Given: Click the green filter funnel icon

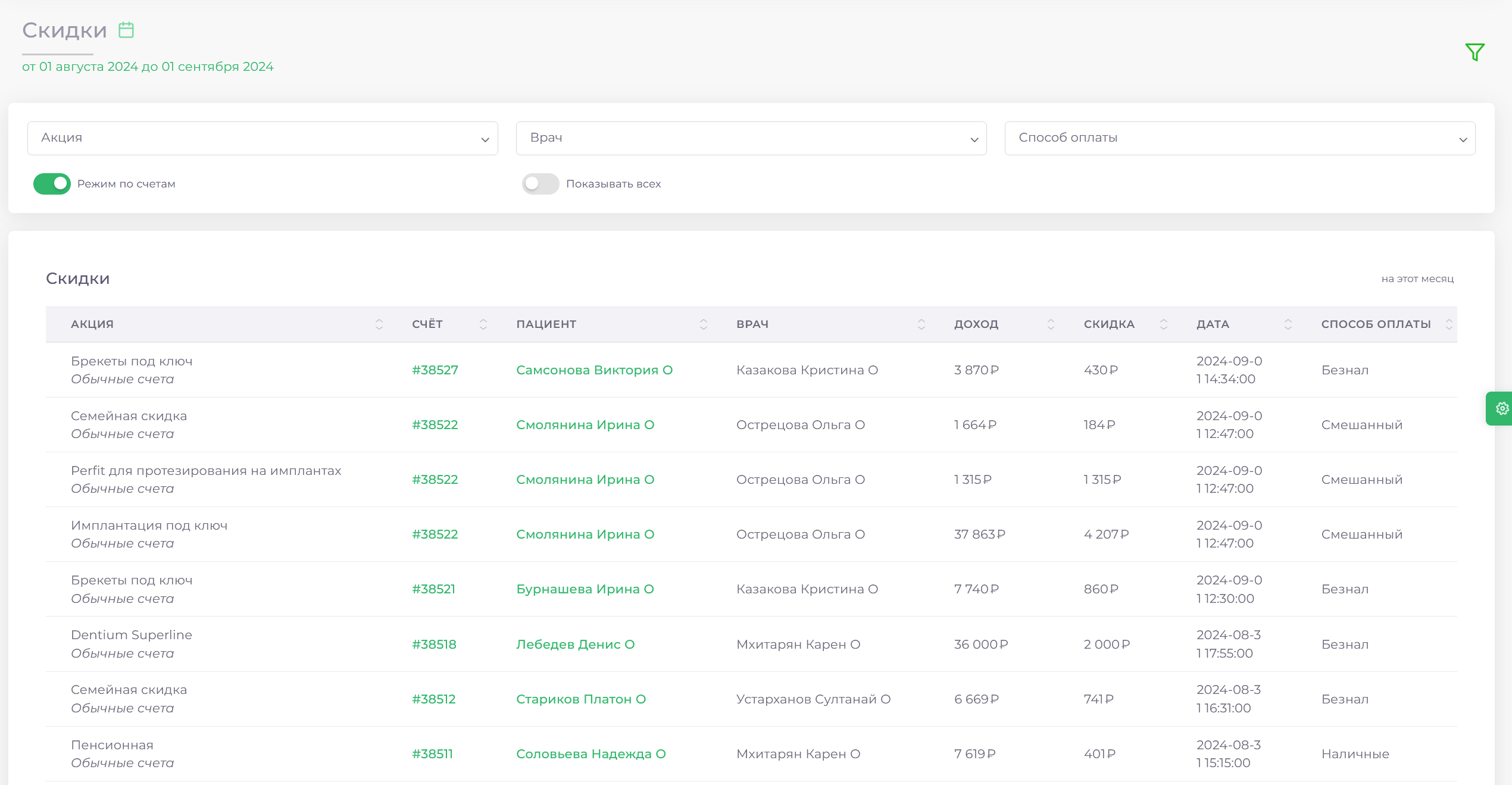Looking at the screenshot, I should pyautogui.click(x=1474, y=52).
